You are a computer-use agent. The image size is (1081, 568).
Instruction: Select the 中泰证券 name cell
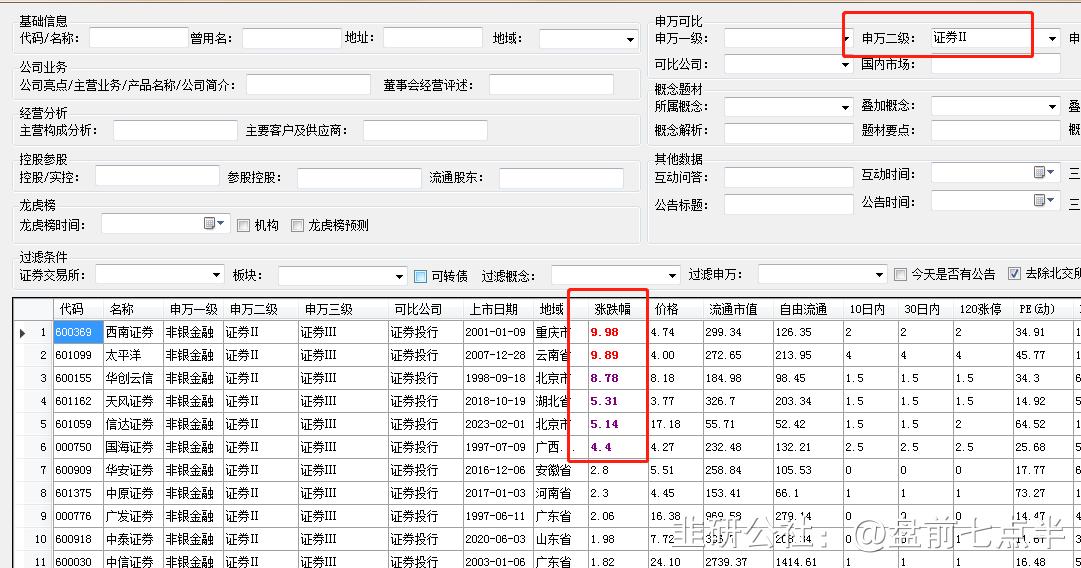(132, 539)
